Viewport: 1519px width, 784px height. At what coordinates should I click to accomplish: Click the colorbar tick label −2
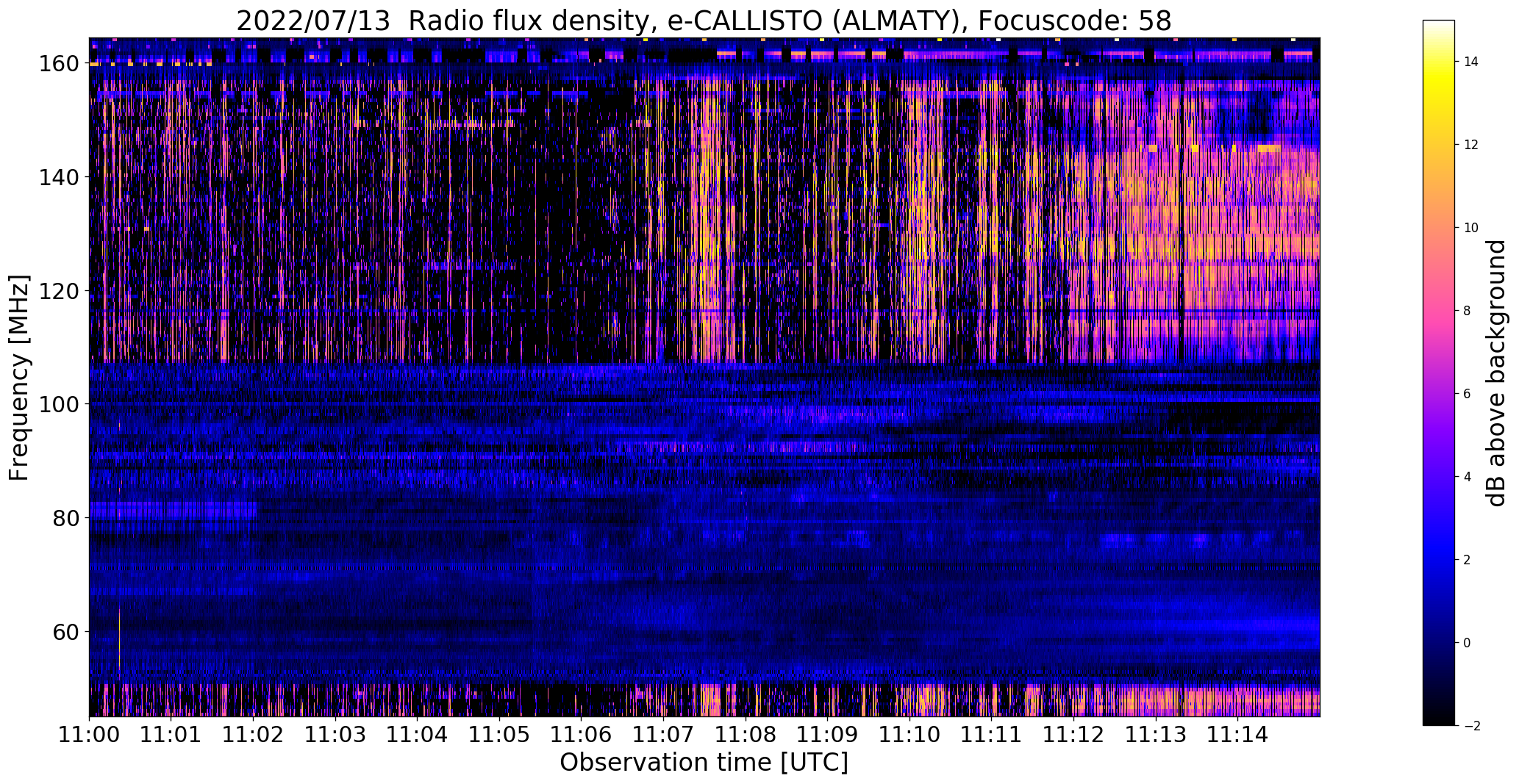(x=1471, y=726)
